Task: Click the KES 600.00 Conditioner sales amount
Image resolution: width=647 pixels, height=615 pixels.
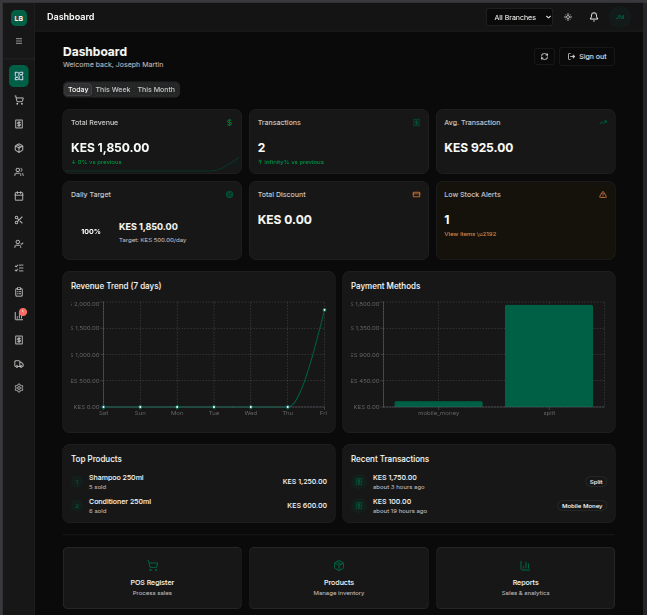Action: pyautogui.click(x=307, y=506)
